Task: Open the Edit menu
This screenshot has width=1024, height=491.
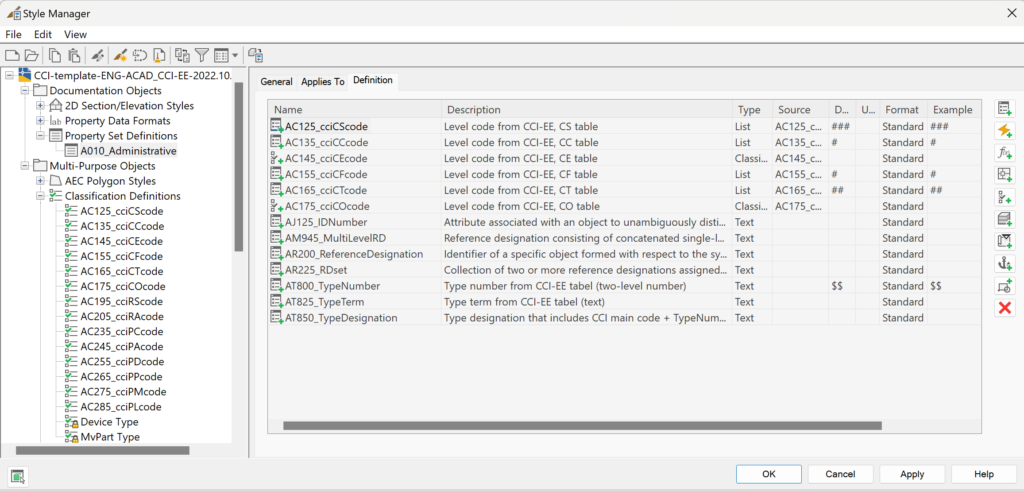Action: point(43,35)
